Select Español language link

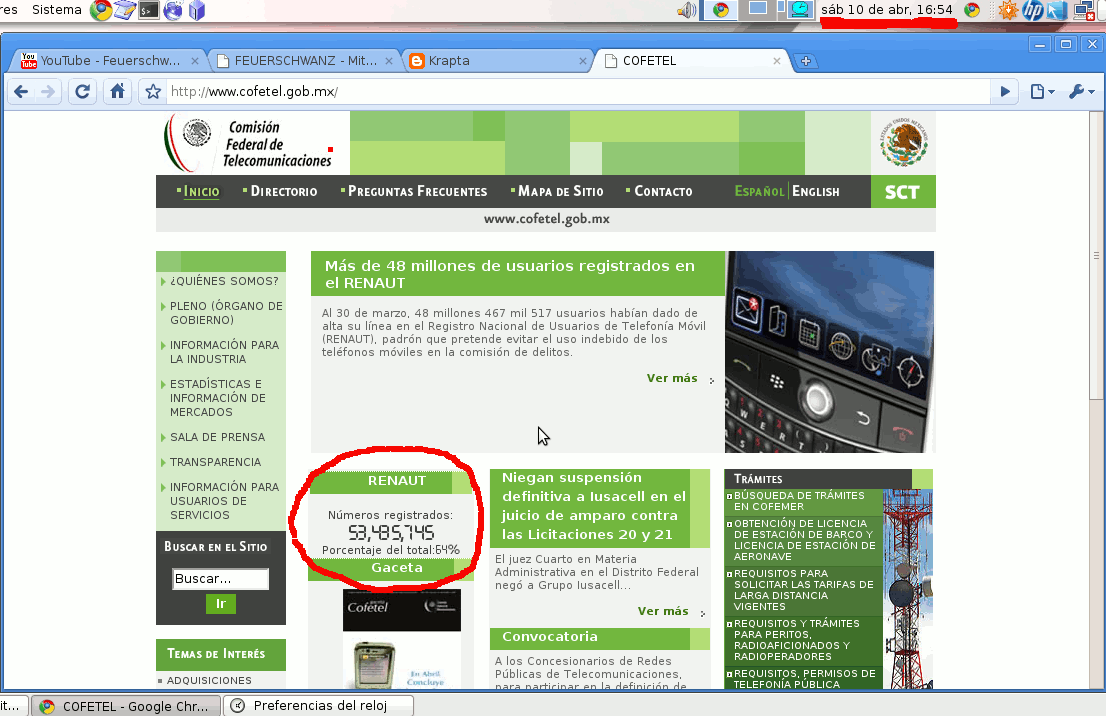[x=760, y=191]
